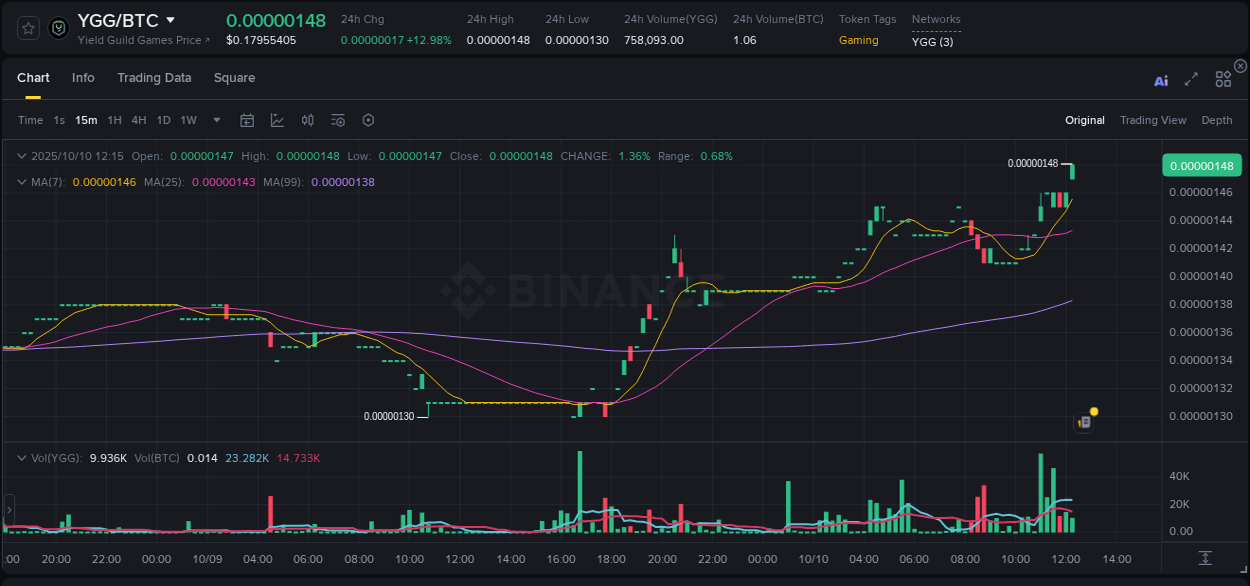The image size is (1250, 586).
Task: Expand the Networks YGG (3) selector
Action: pos(935,40)
